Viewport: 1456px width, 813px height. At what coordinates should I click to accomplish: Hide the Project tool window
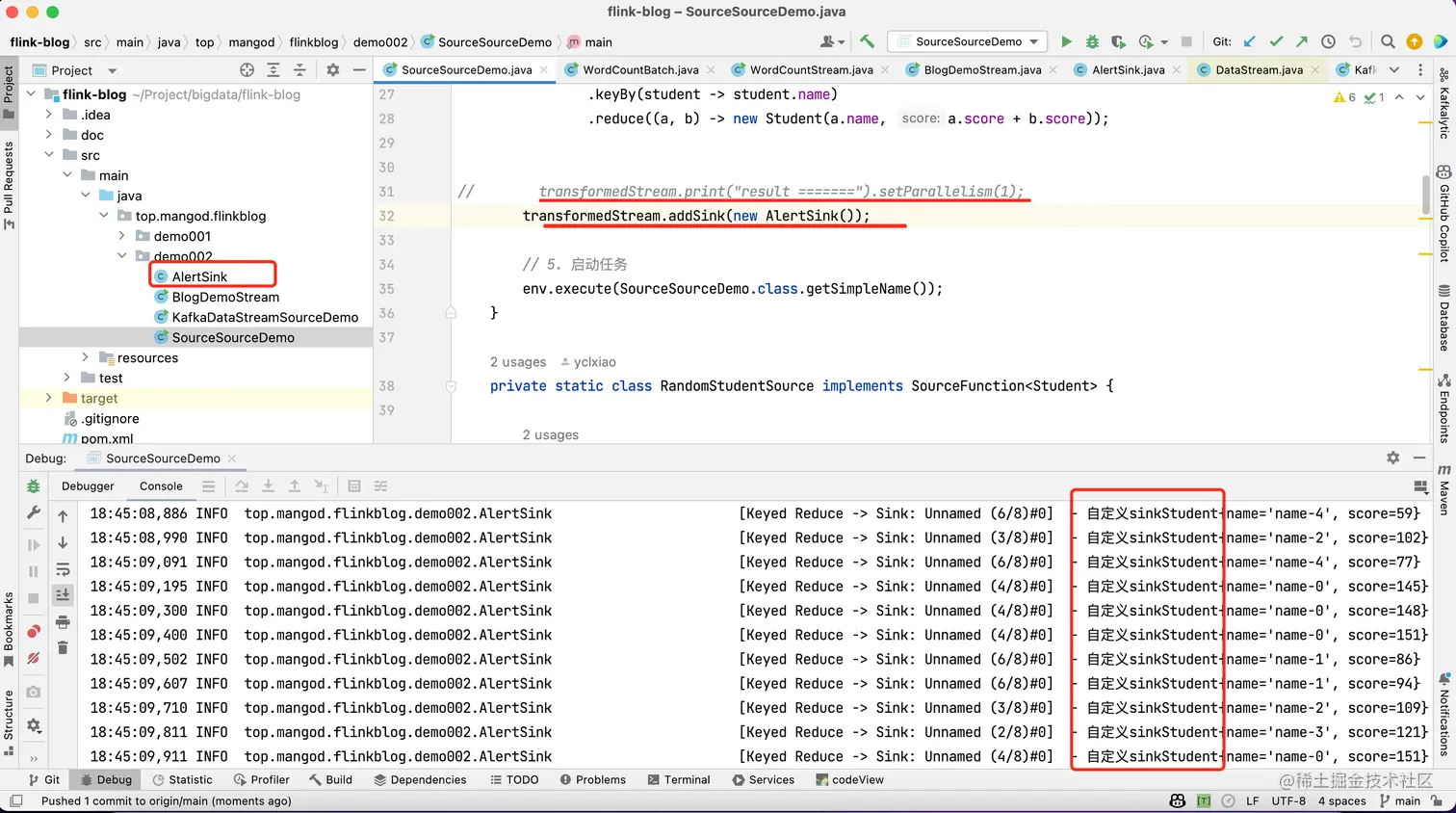click(x=359, y=69)
